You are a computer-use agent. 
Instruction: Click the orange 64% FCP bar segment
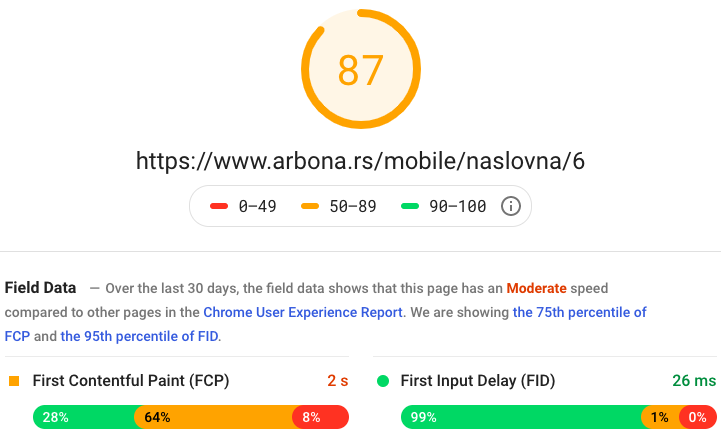tap(214, 417)
